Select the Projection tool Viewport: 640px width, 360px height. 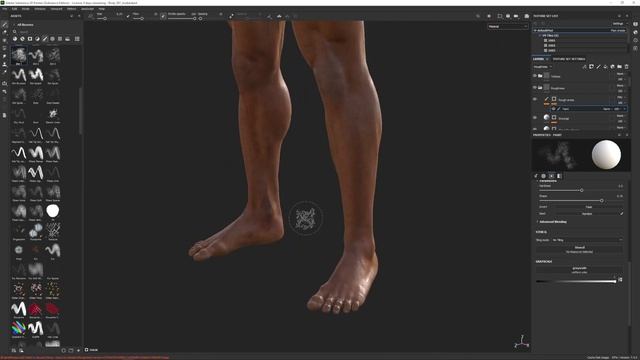tap(4, 40)
